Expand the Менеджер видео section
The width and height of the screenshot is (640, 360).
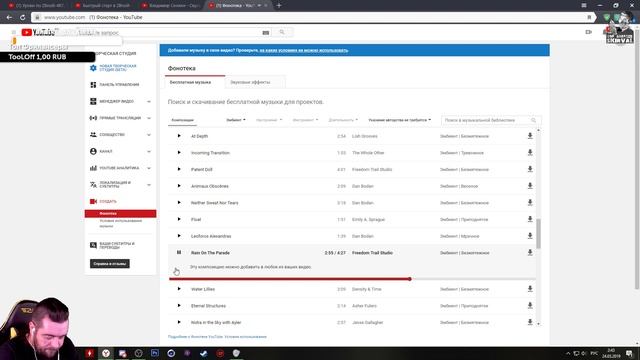click(149, 102)
